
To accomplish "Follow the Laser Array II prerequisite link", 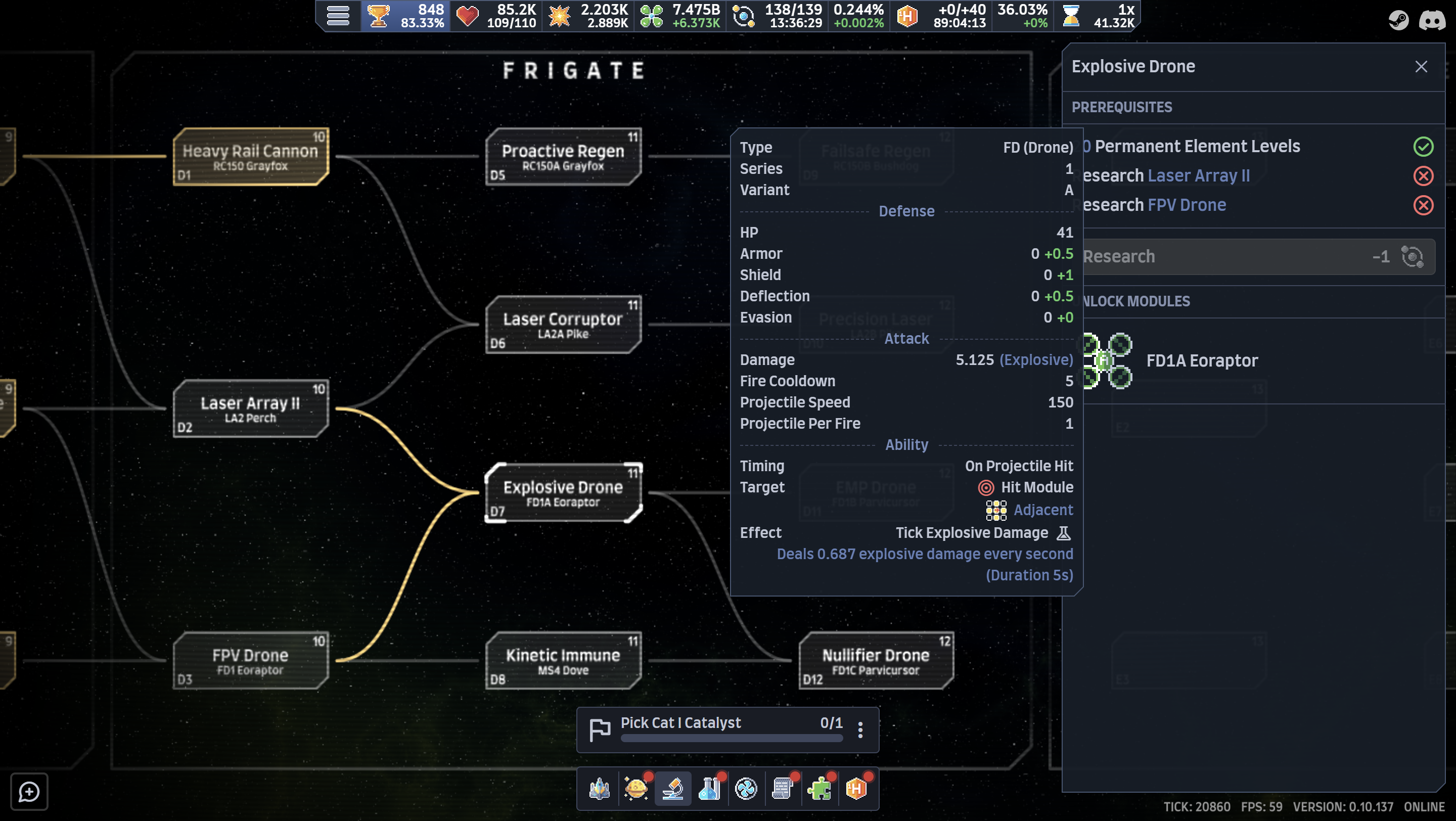I will [x=1198, y=176].
